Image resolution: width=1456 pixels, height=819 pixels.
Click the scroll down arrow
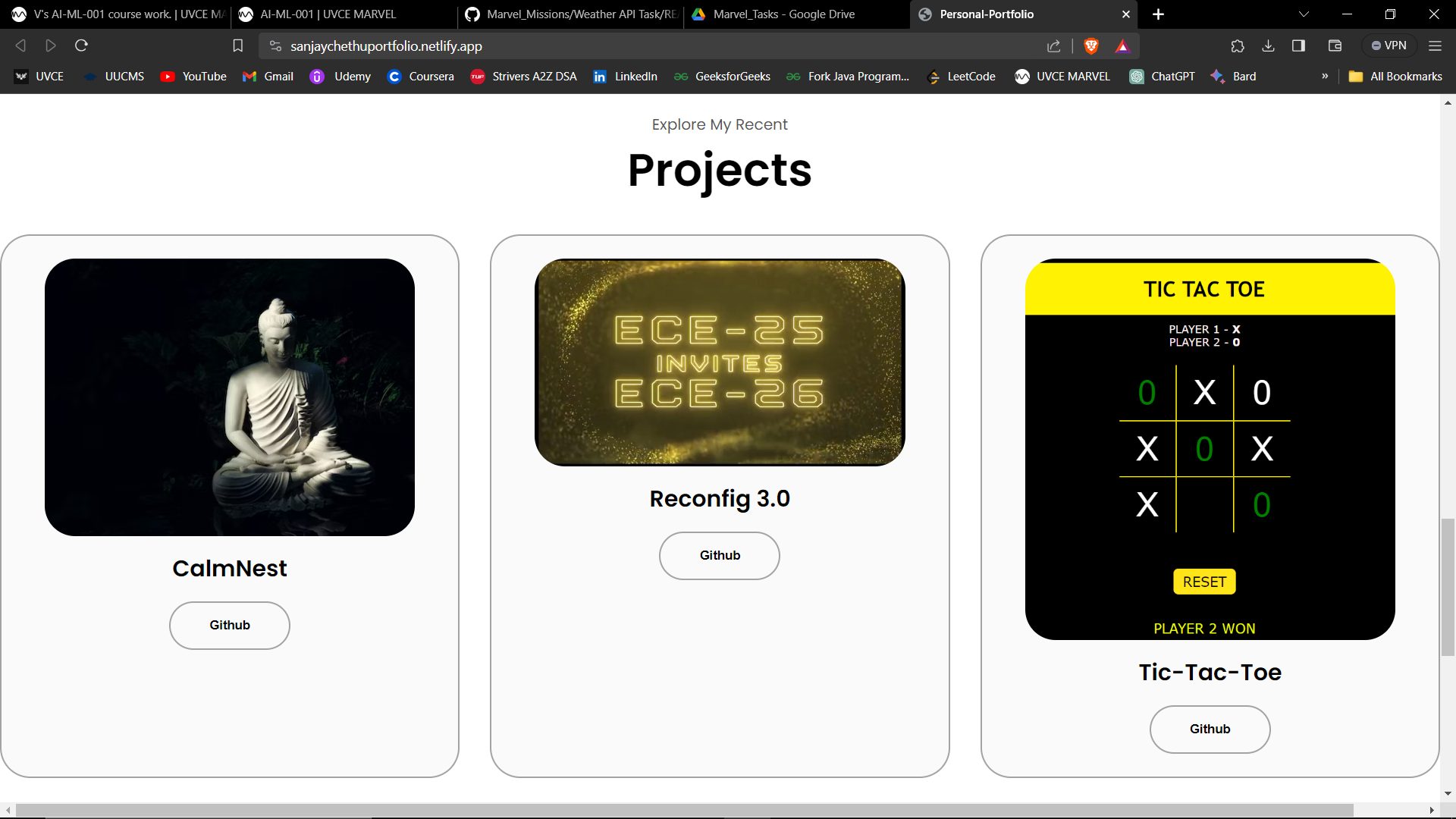1448,794
